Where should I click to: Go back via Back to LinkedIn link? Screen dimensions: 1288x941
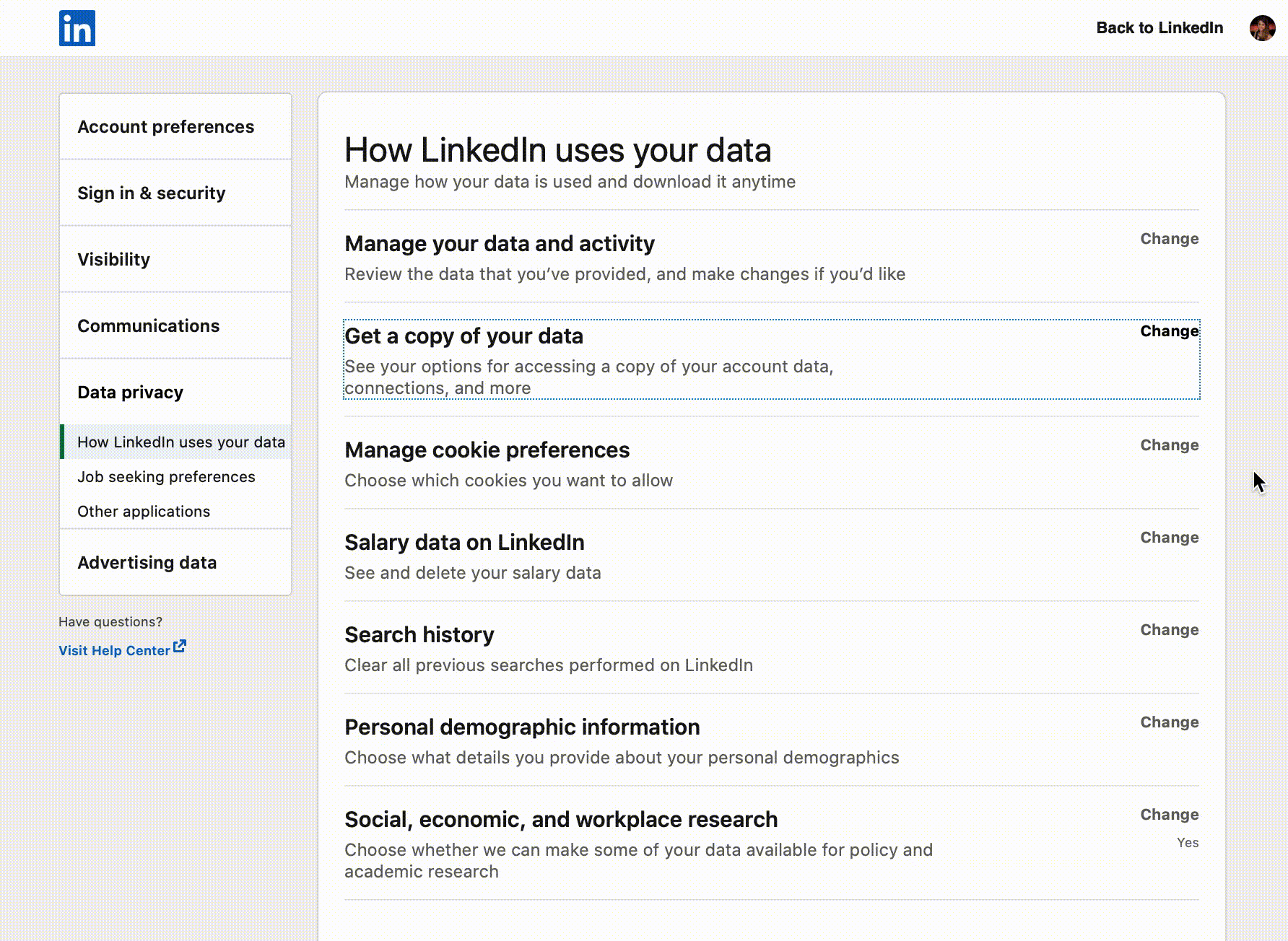pos(1159,28)
